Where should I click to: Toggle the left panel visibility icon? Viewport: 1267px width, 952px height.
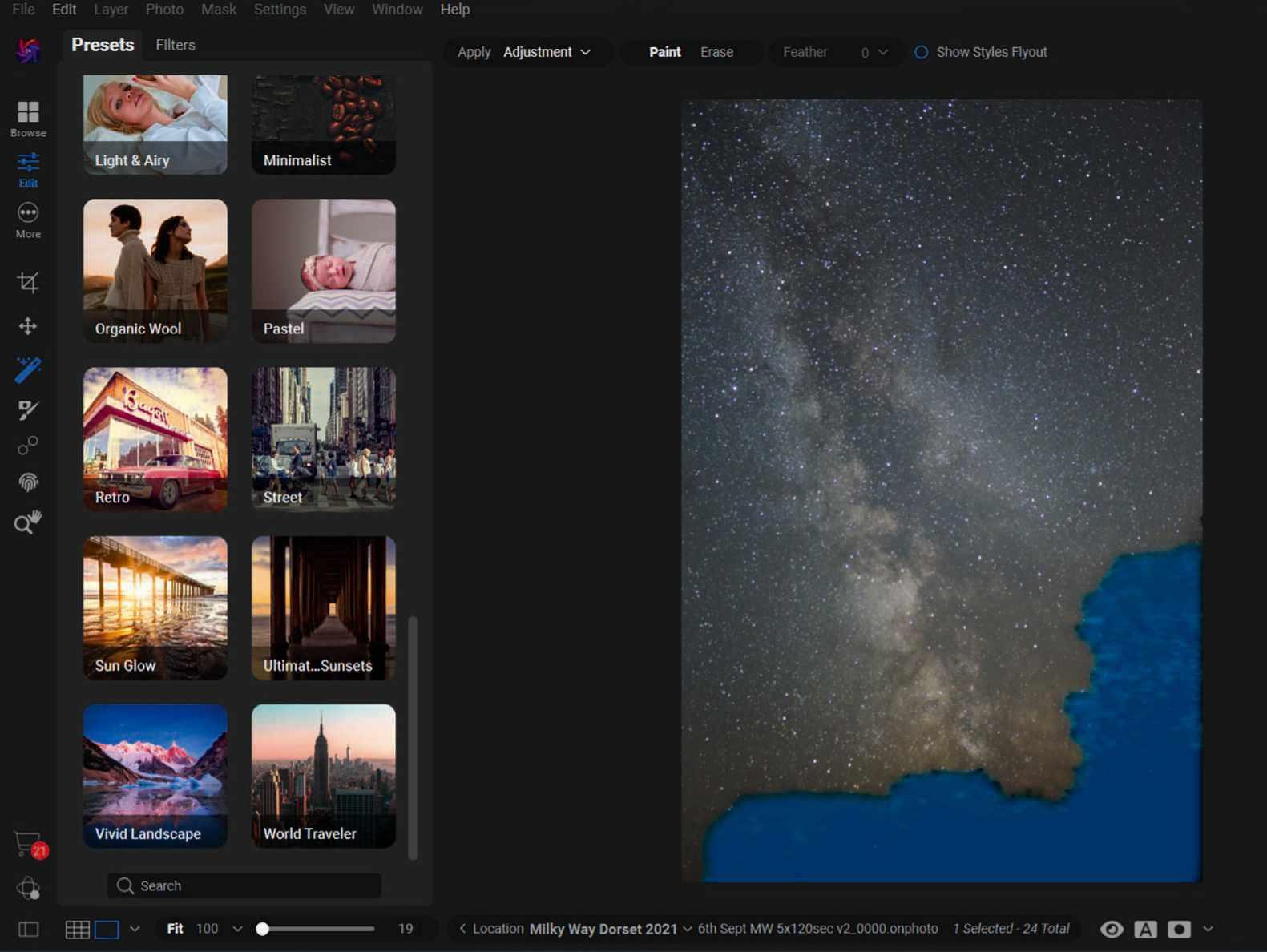pyautogui.click(x=28, y=930)
